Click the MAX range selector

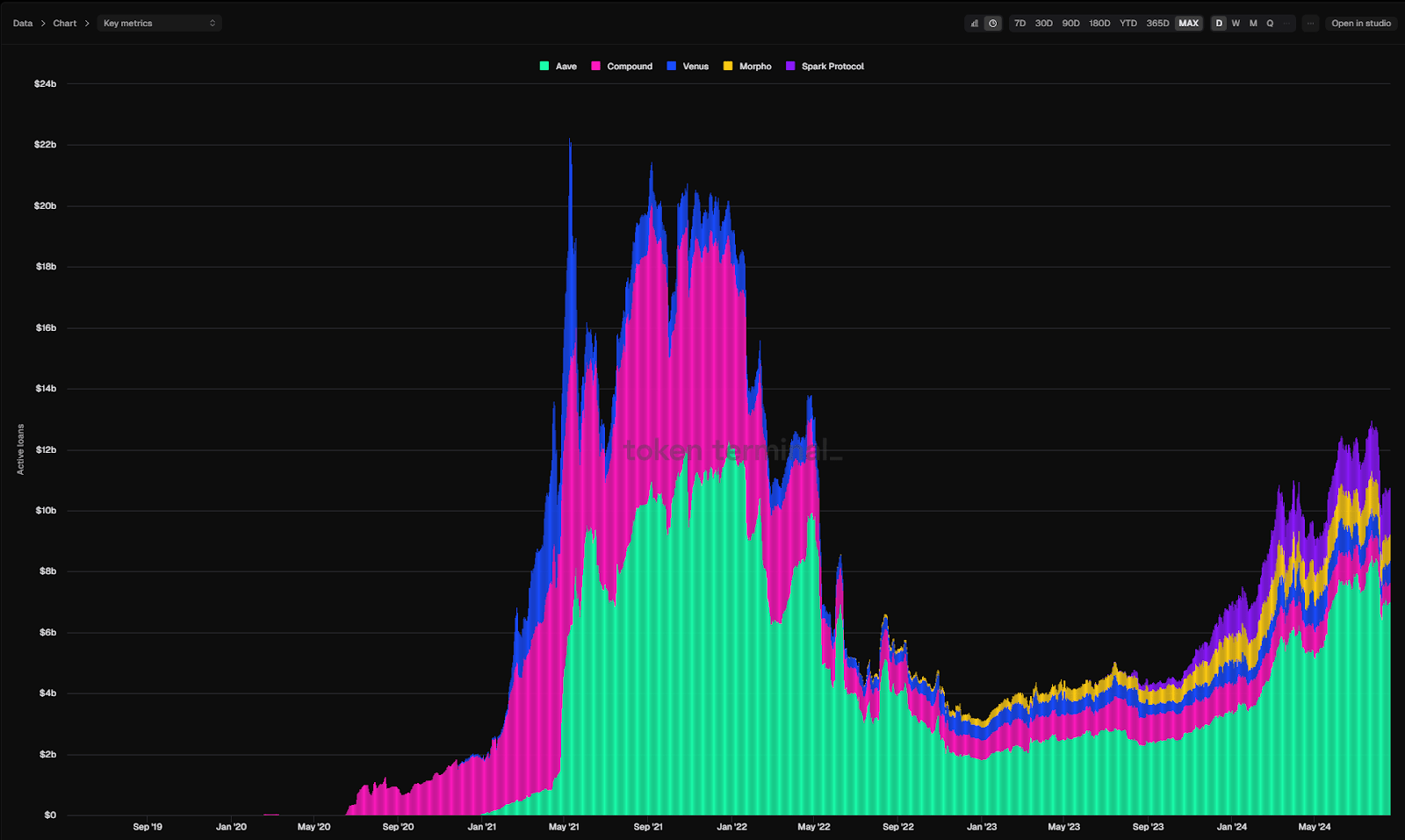point(1188,23)
